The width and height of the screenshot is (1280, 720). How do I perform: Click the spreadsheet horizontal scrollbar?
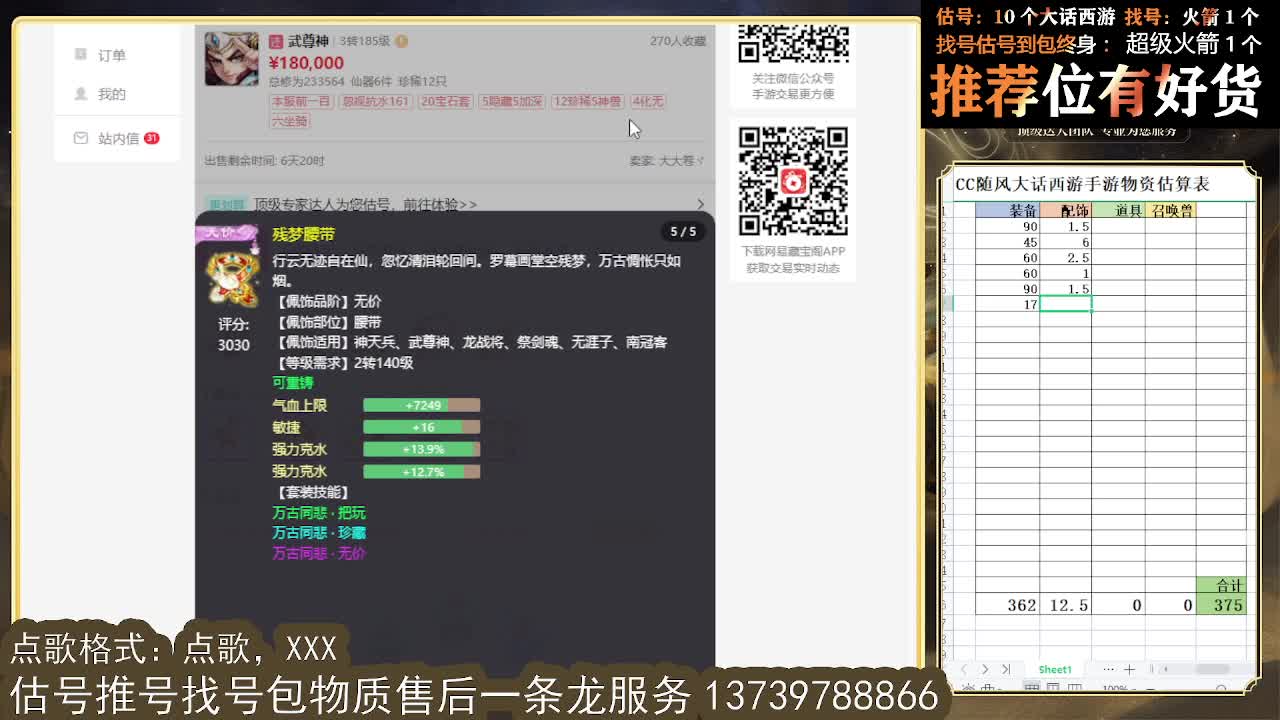[x=1212, y=669]
